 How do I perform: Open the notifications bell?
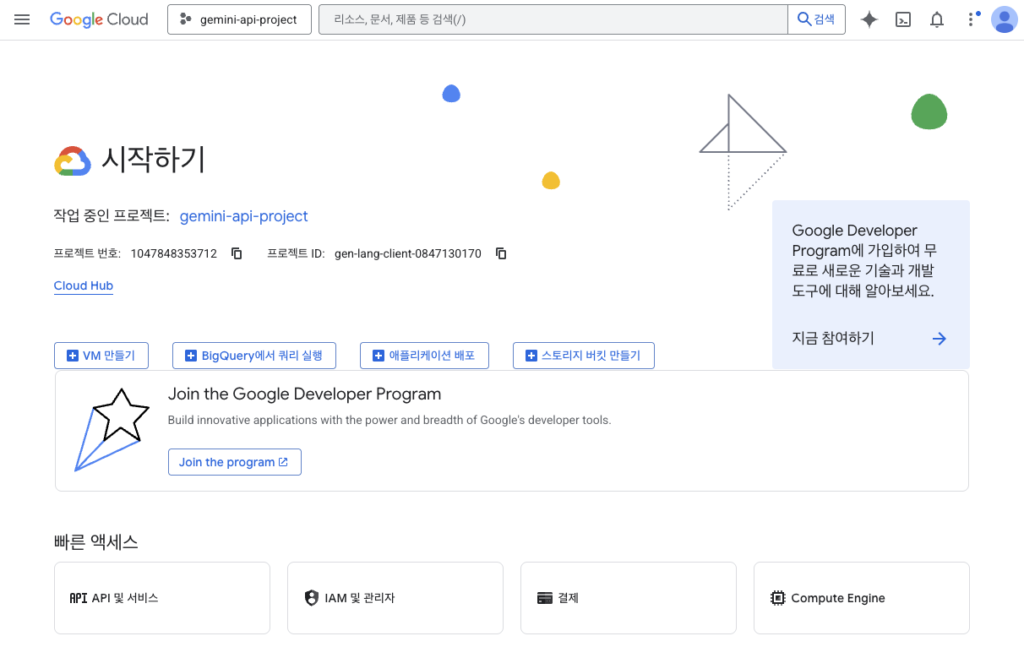click(937, 20)
